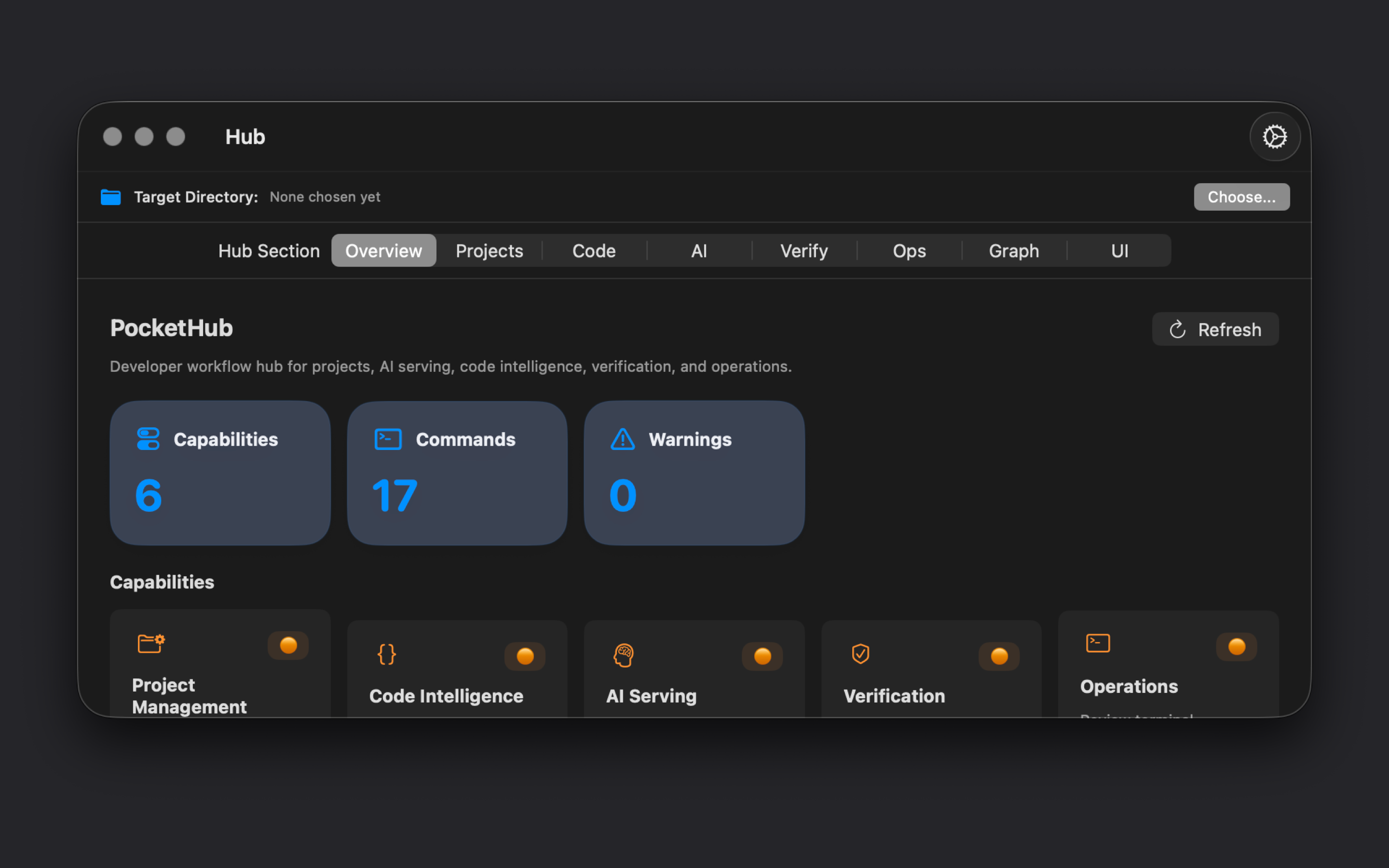
Task: Switch to the AI tab
Action: point(699,250)
